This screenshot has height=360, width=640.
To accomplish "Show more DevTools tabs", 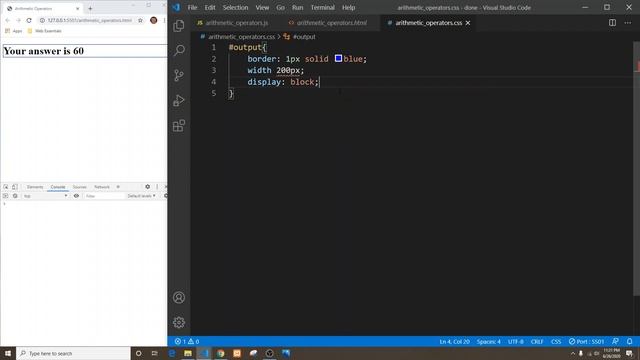I will point(118,187).
